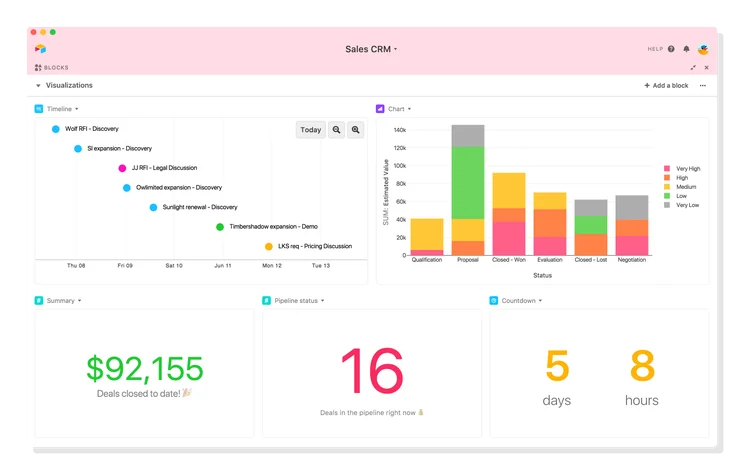Select the SI expansion - Discovery marker
This screenshot has height=474, width=744.
tap(78, 149)
